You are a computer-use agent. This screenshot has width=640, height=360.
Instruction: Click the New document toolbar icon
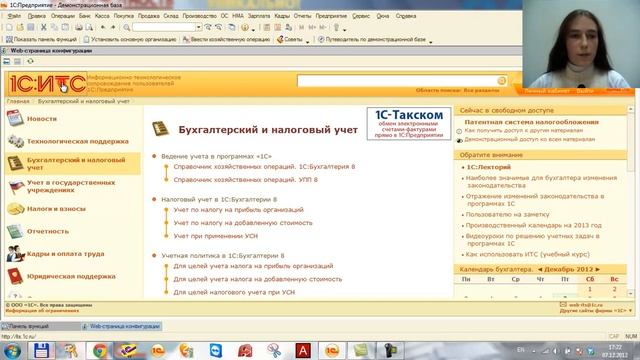click(9, 27)
